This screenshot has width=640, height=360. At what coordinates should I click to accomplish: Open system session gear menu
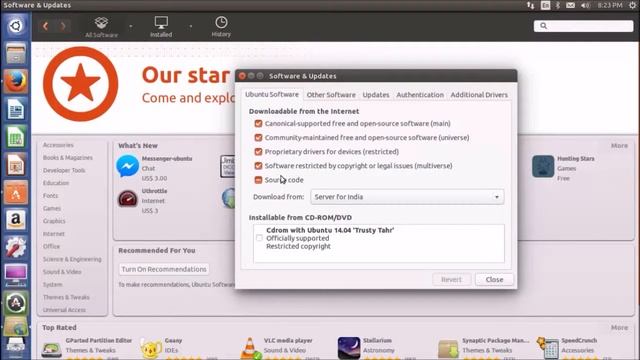[x=632, y=5]
